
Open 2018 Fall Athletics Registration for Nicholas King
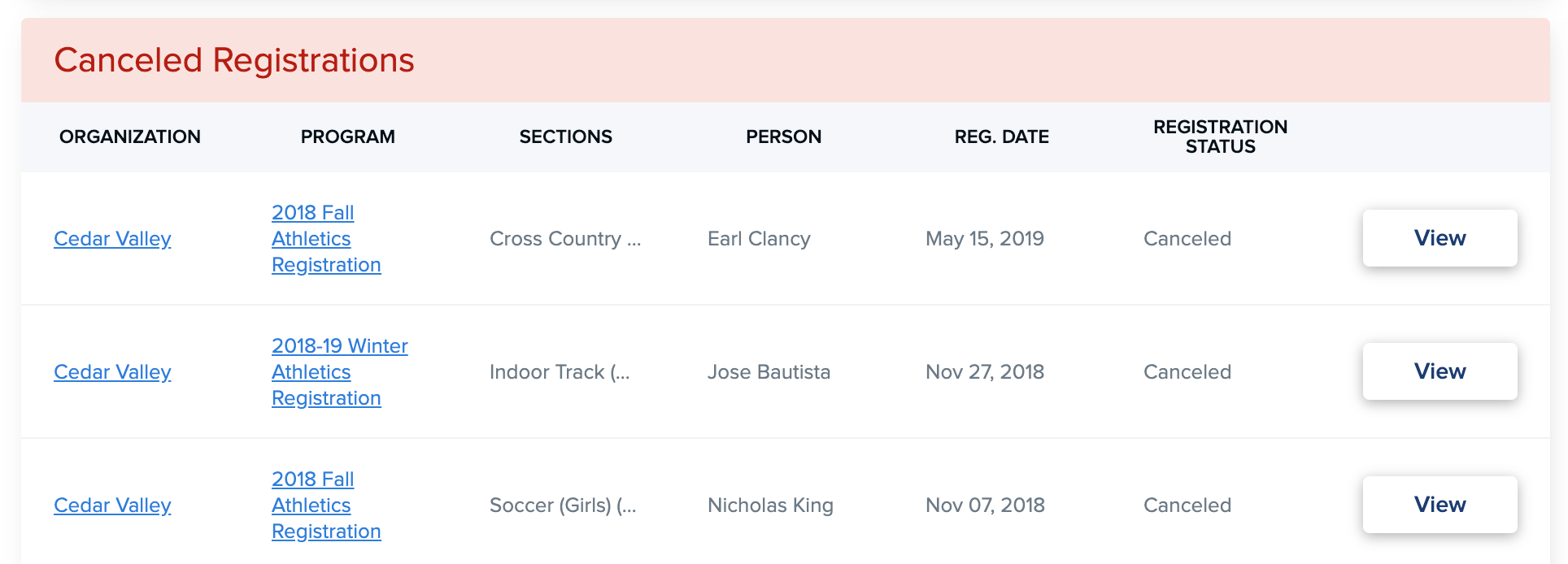click(326, 505)
